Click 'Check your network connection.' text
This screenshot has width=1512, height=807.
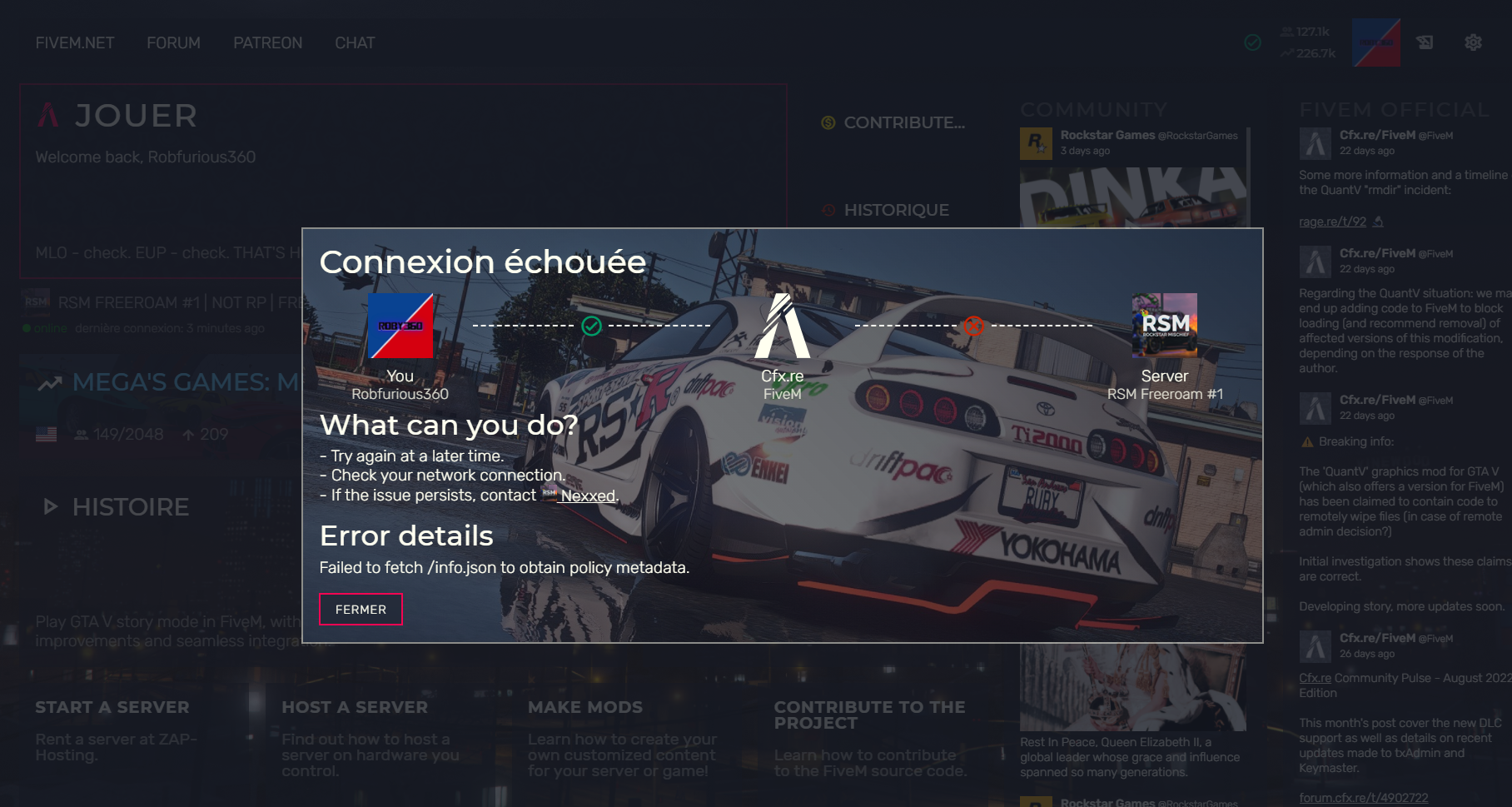448,475
